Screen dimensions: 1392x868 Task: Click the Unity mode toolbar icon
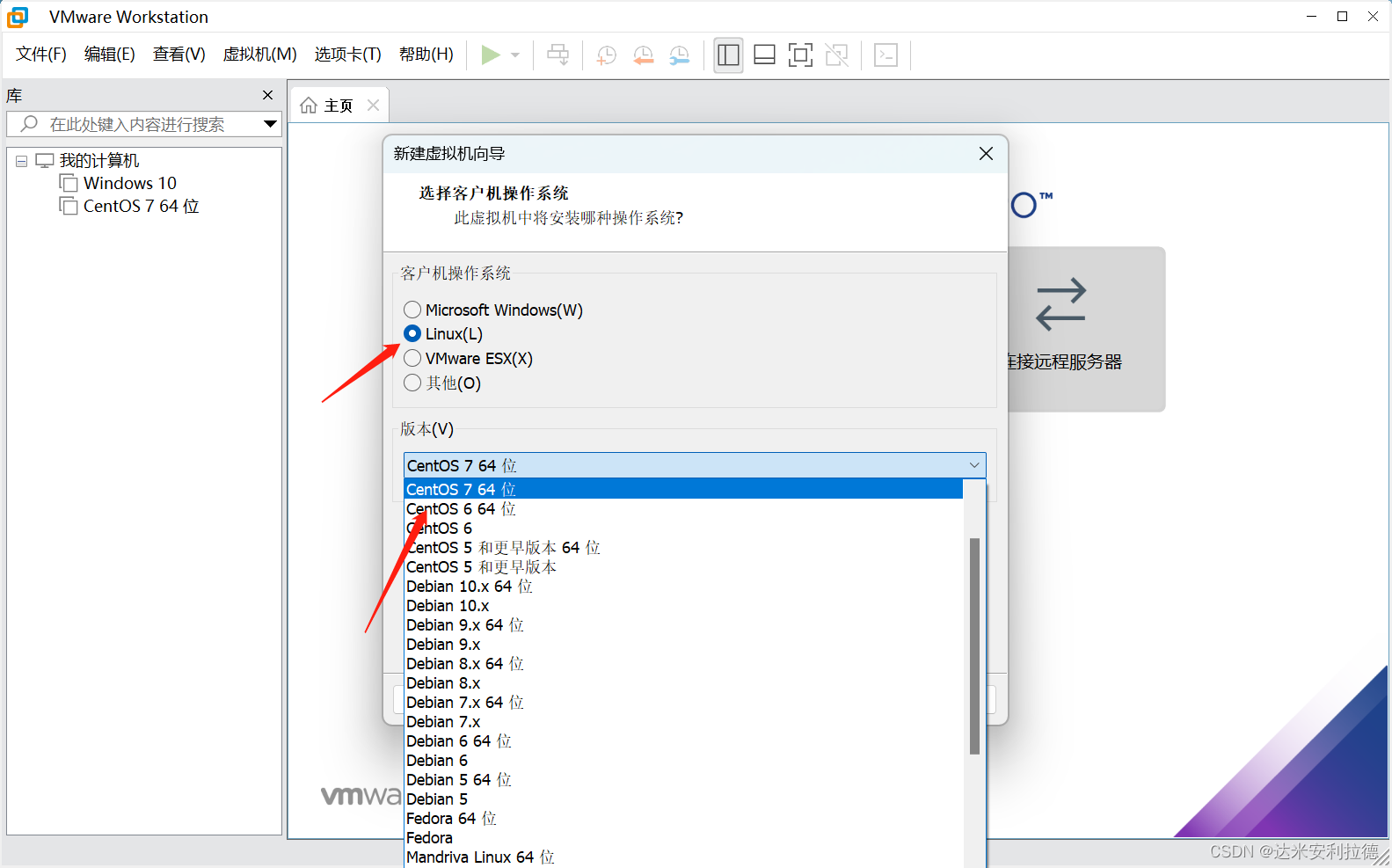pos(837,55)
